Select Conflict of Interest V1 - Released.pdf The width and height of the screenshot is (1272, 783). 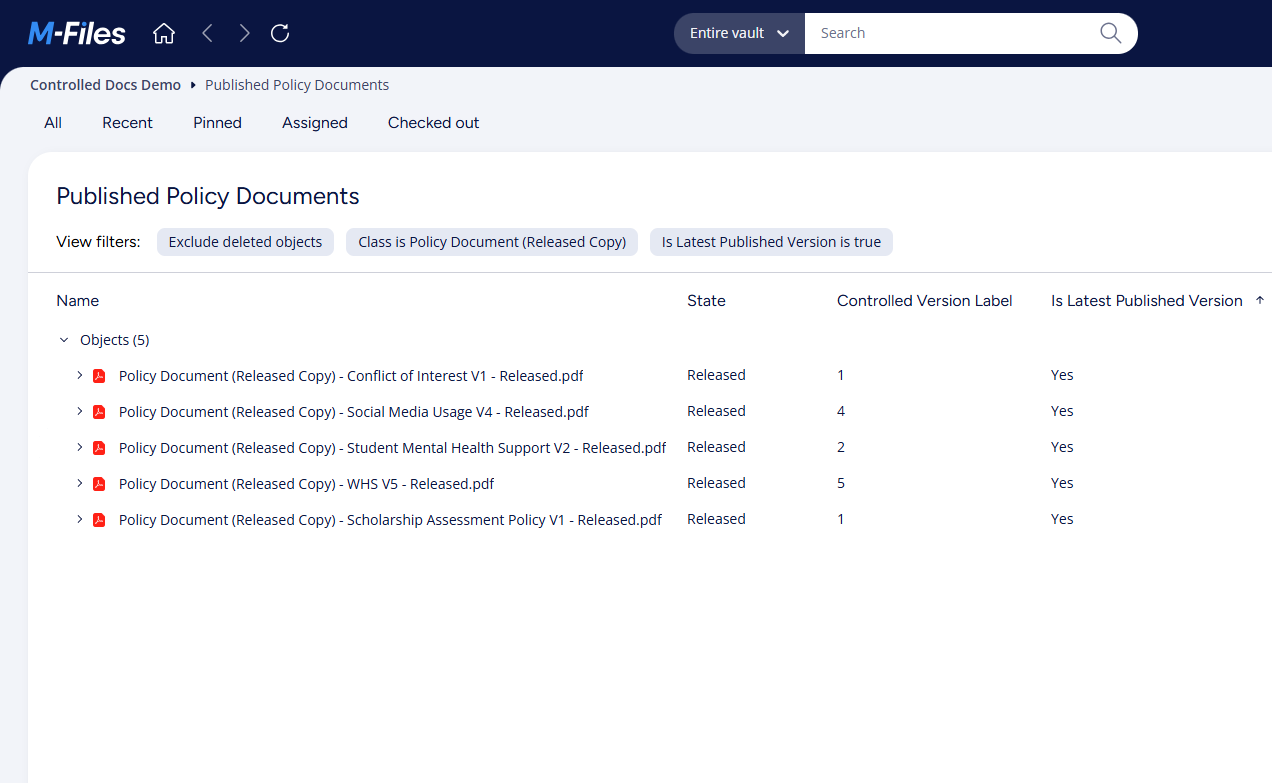tap(351, 376)
